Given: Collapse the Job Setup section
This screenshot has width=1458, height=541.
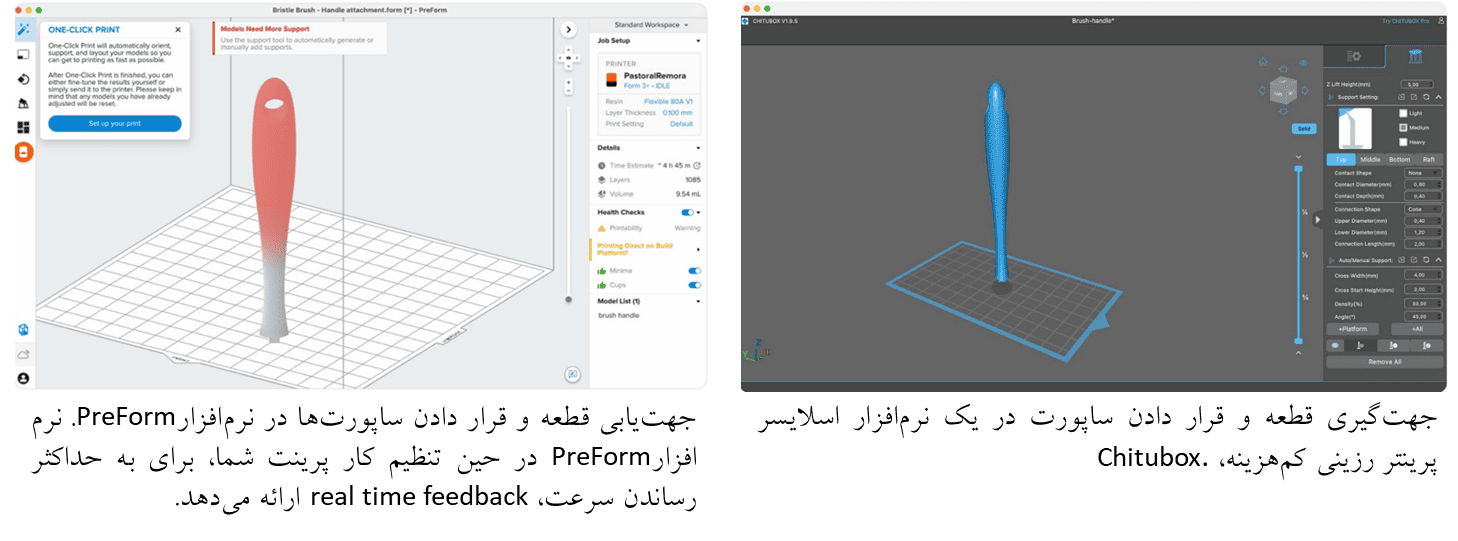Looking at the screenshot, I should tap(697, 41).
